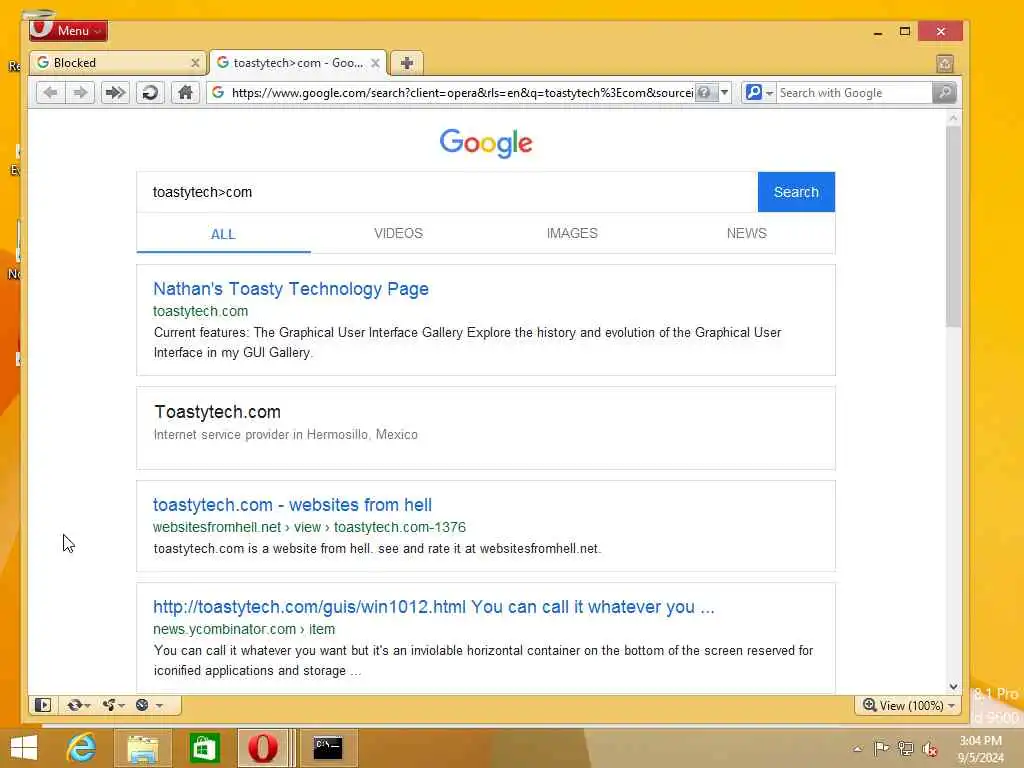Click the Fast Forward button
Screen dimensions: 1024x768
pos(115,93)
